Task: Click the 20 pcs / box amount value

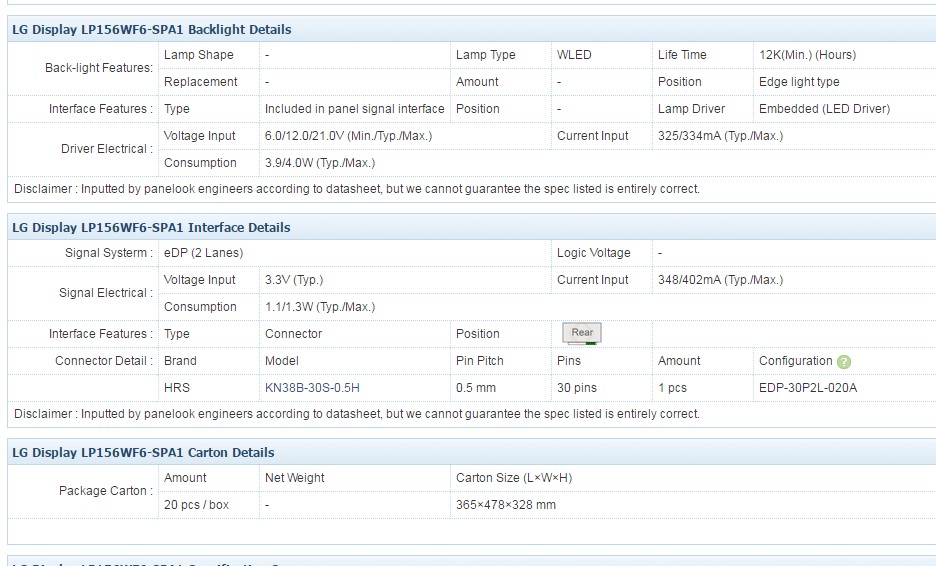Action: pyautogui.click(x=196, y=505)
